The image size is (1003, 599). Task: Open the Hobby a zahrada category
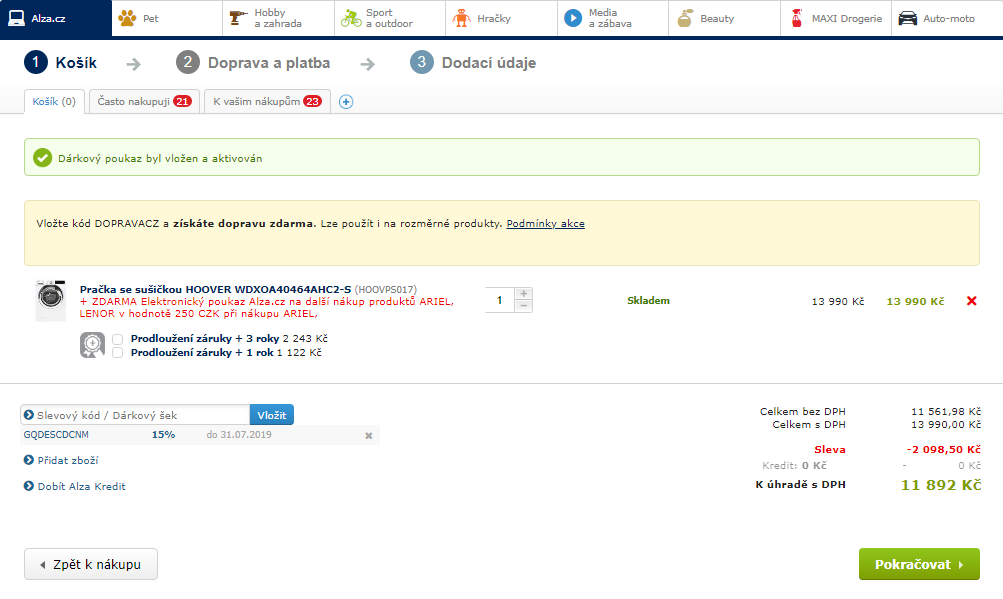coord(278,18)
